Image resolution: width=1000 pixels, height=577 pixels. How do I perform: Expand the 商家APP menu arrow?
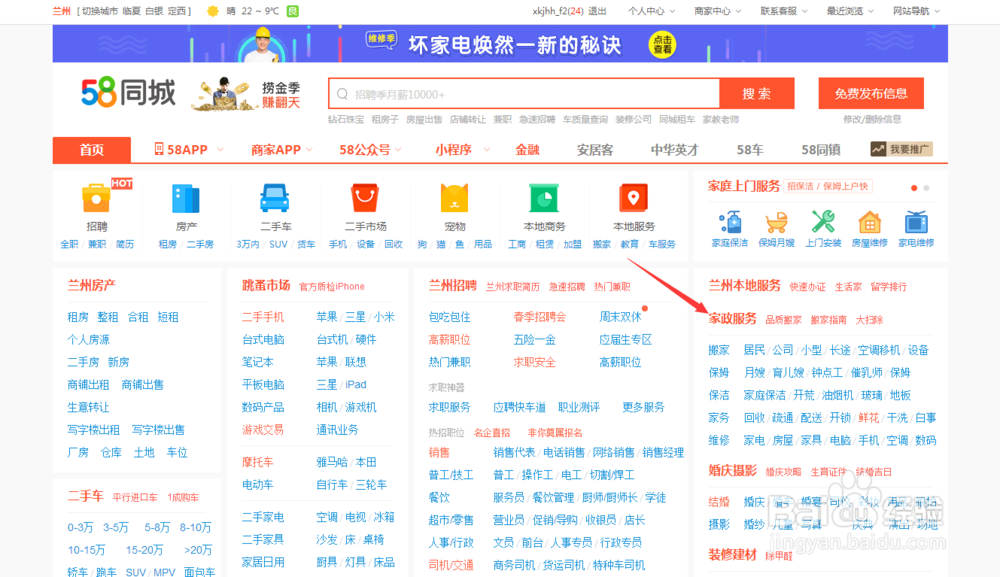309,150
